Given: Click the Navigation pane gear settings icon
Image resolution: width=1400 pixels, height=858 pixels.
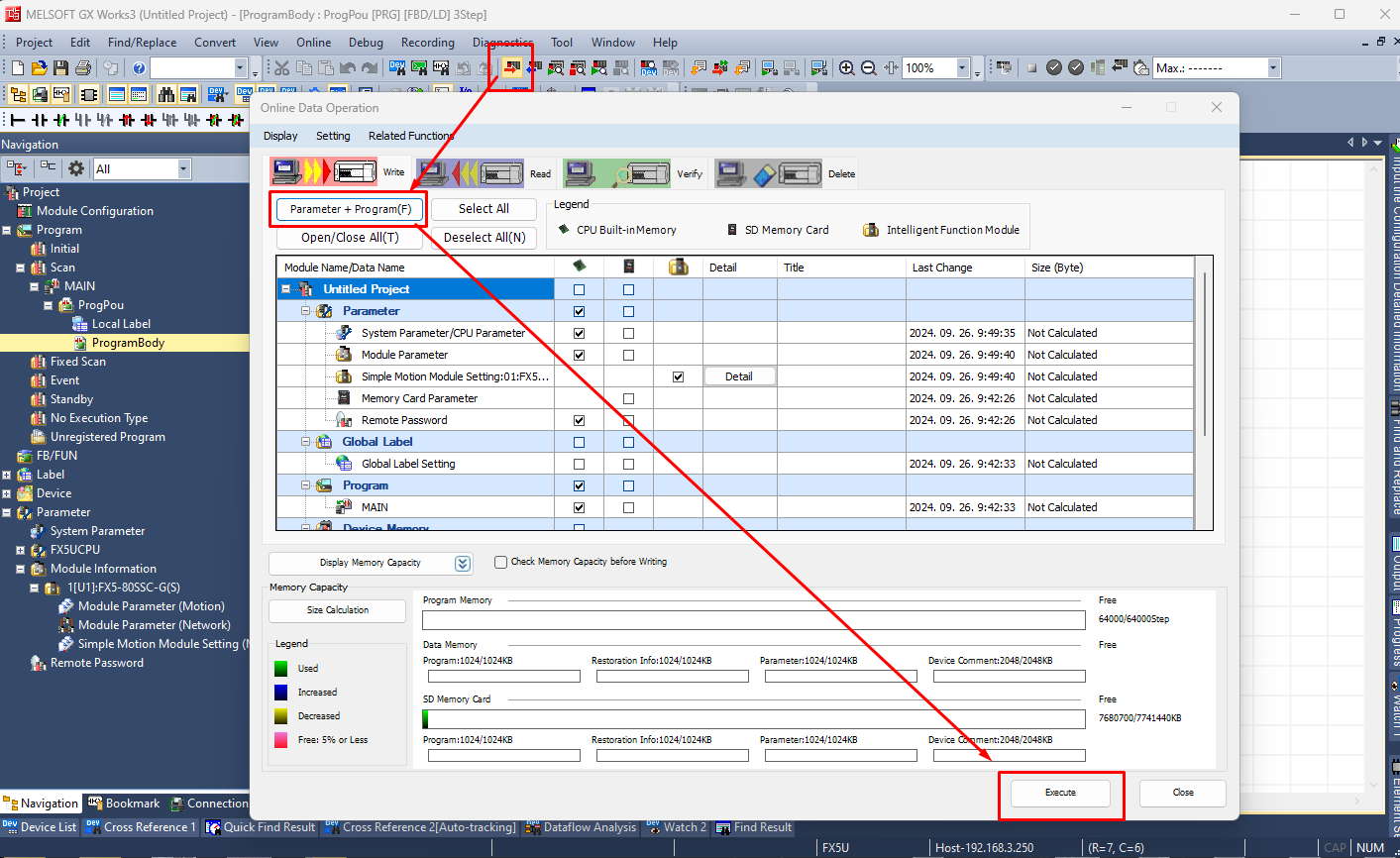Looking at the screenshot, I should (76, 168).
